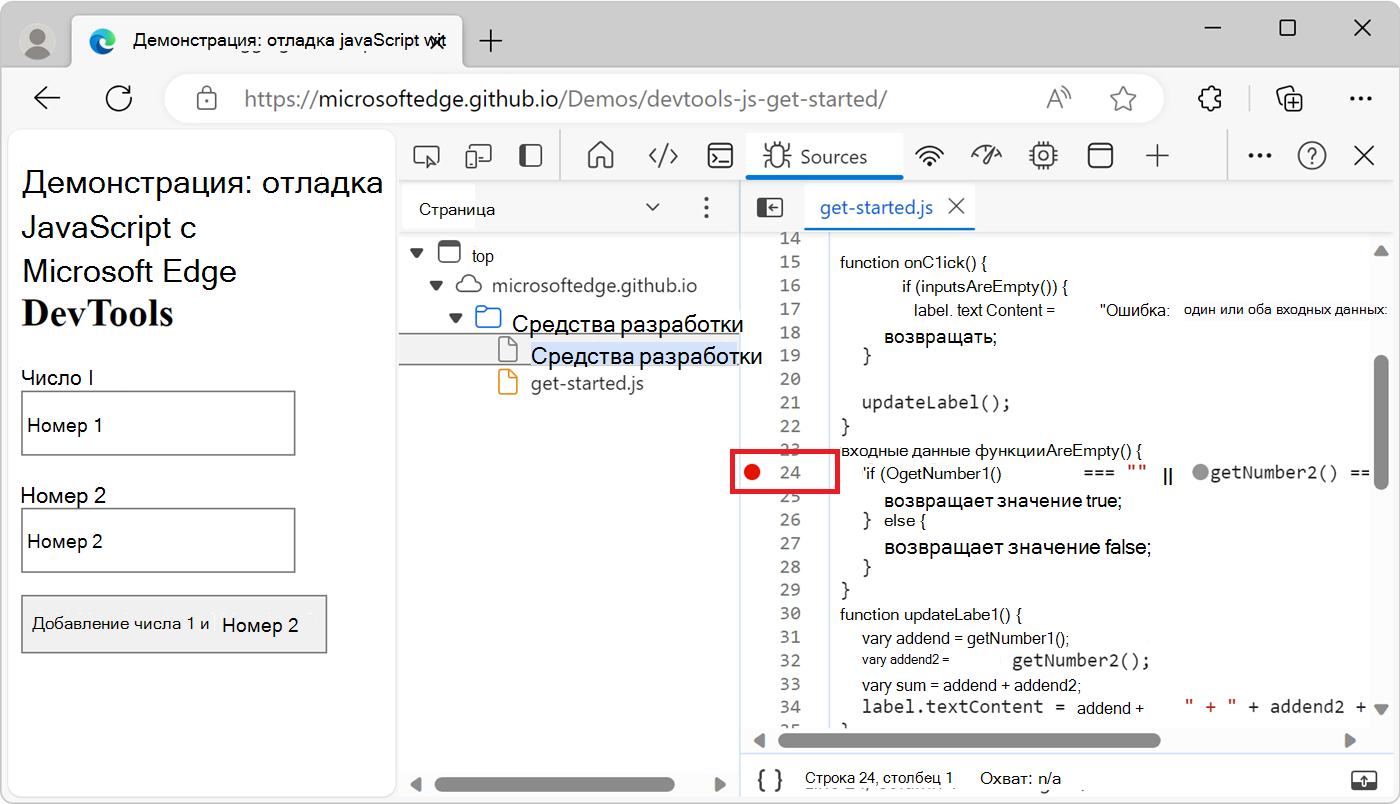Add more tools with plus icon
Screen dimensions: 1400x804
tap(1157, 156)
